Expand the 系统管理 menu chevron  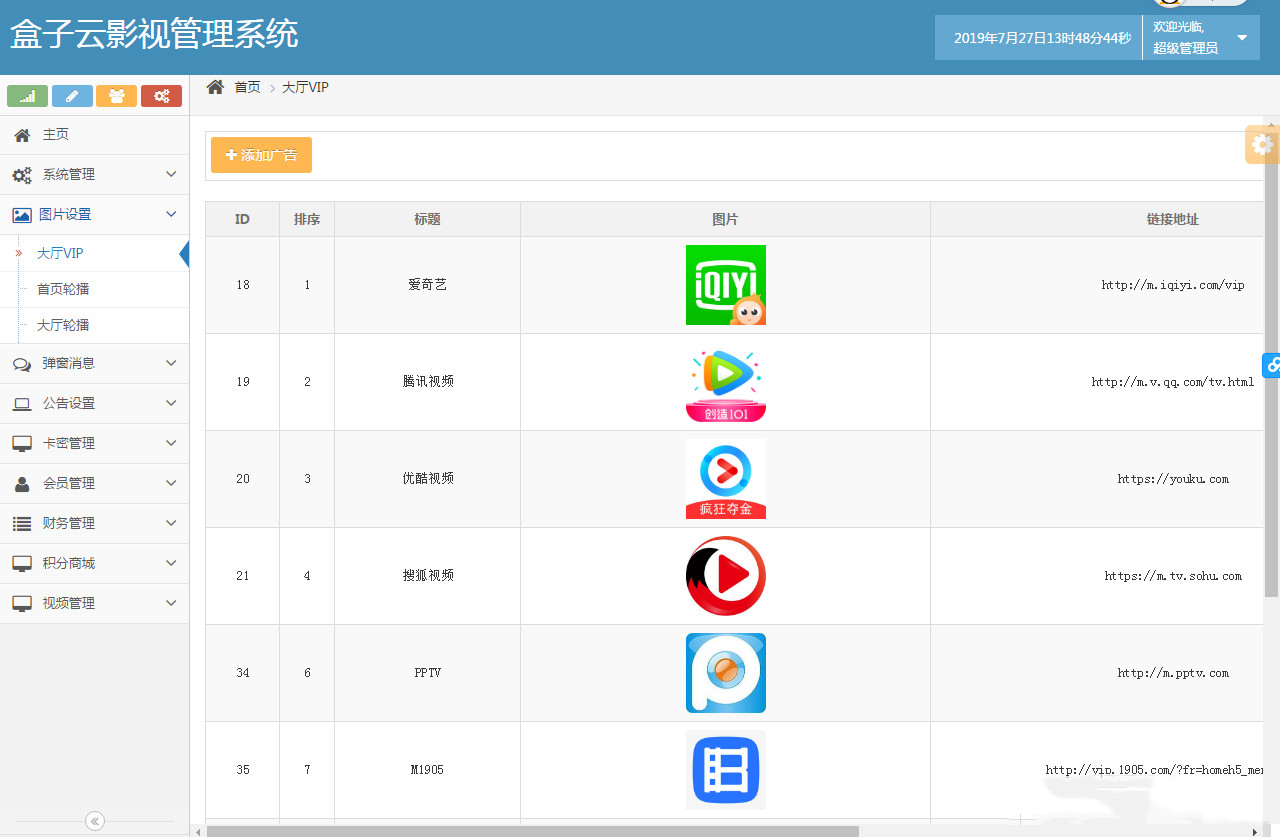(171, 174)
